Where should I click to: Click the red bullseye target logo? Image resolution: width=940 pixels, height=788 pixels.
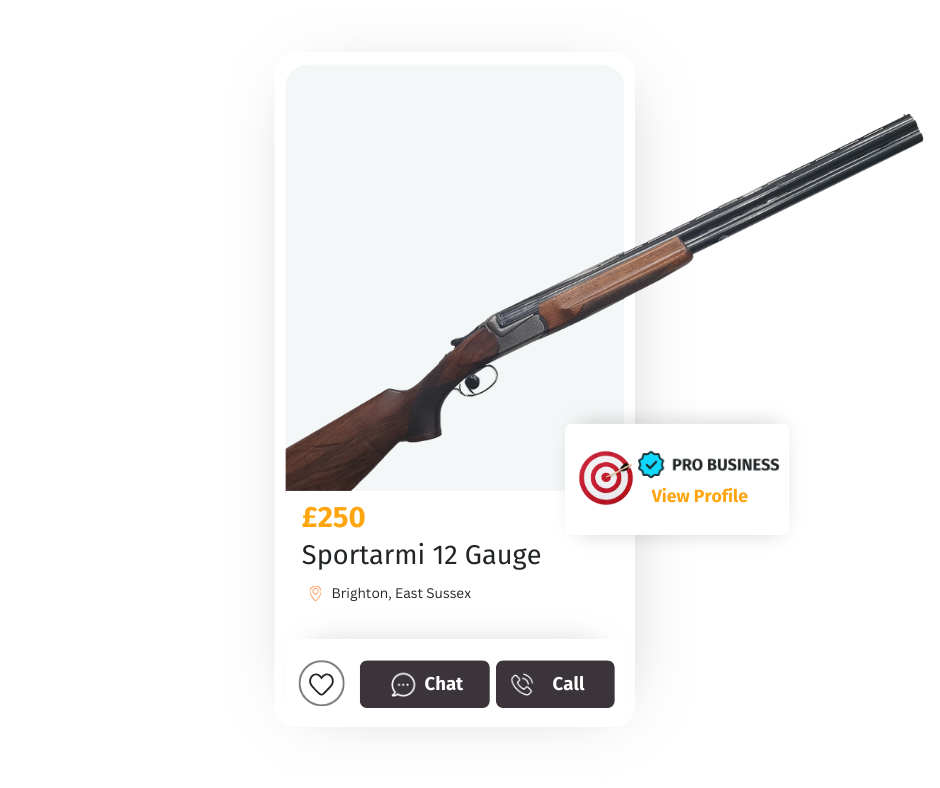605,477
